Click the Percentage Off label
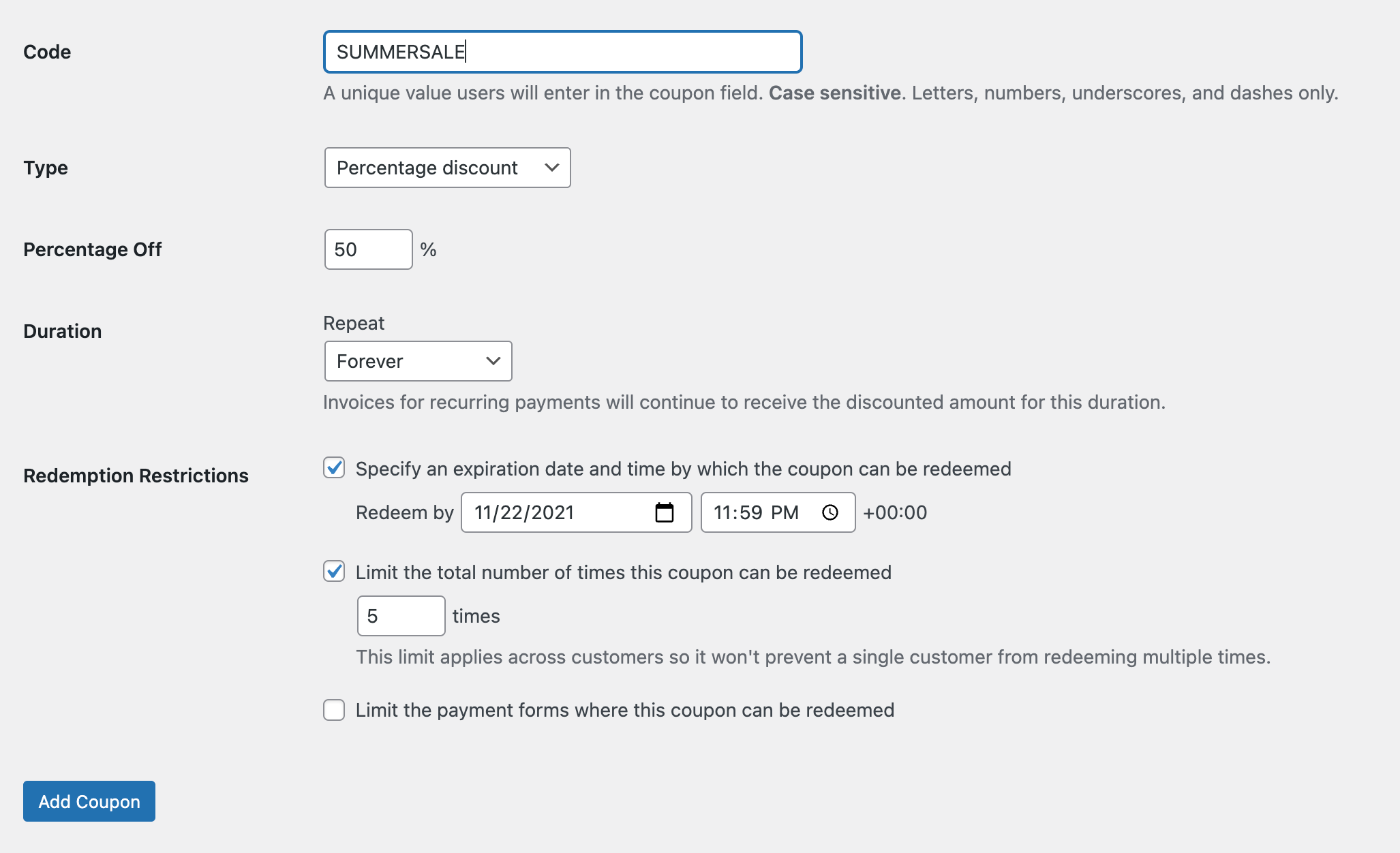This screenshot has width=1400, height=853. (x=92, y=249)
